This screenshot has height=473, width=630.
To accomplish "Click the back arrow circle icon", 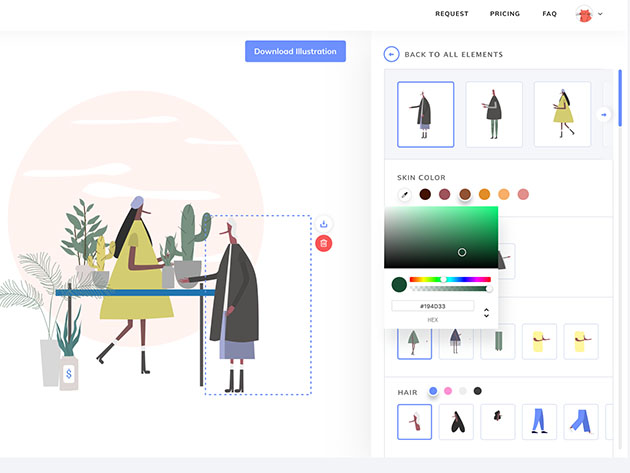I will tap(391, 54).
